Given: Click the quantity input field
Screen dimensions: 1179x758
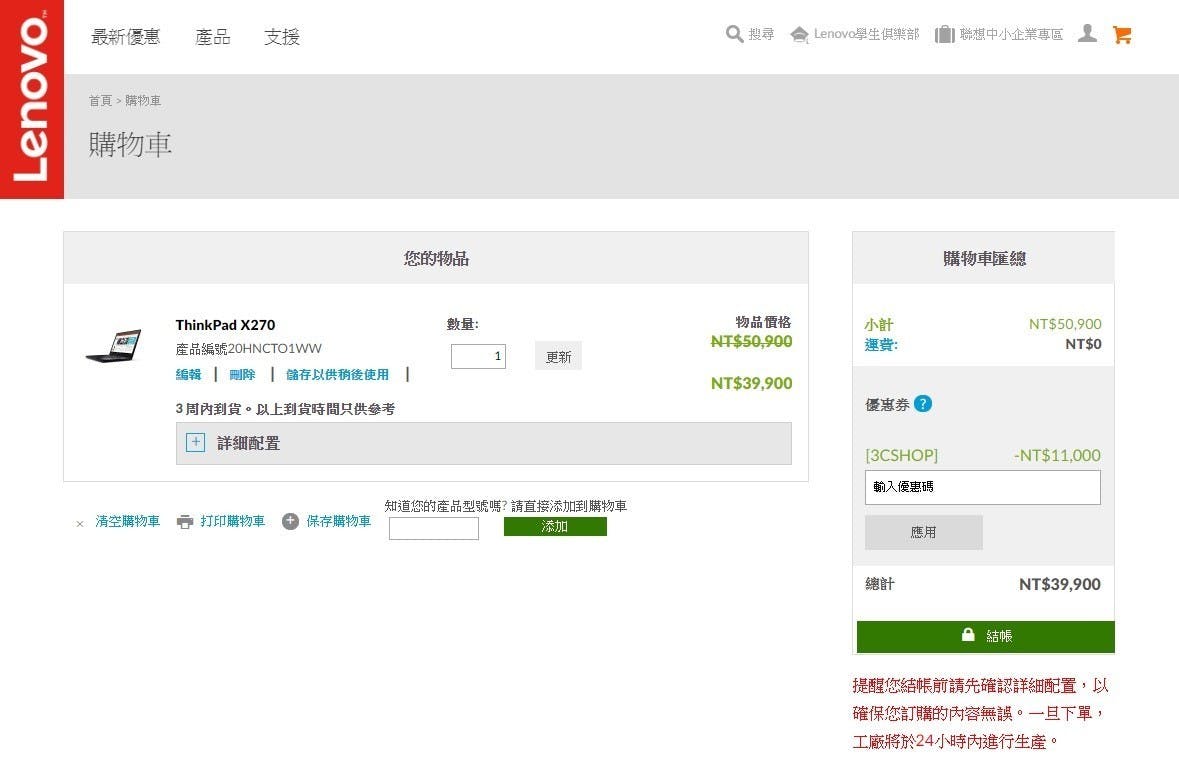Looking at the screenshot, I should 478,356.
